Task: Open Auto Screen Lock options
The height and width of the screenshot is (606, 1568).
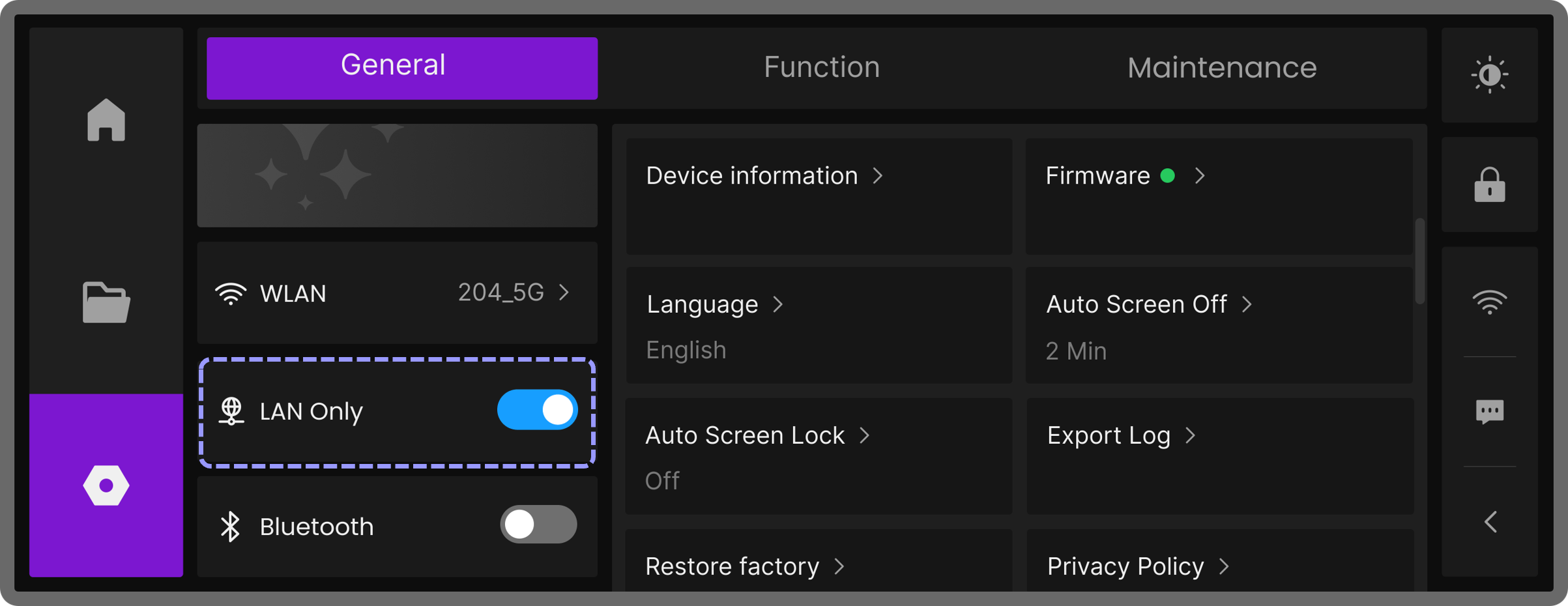Action: pos(819,455)
